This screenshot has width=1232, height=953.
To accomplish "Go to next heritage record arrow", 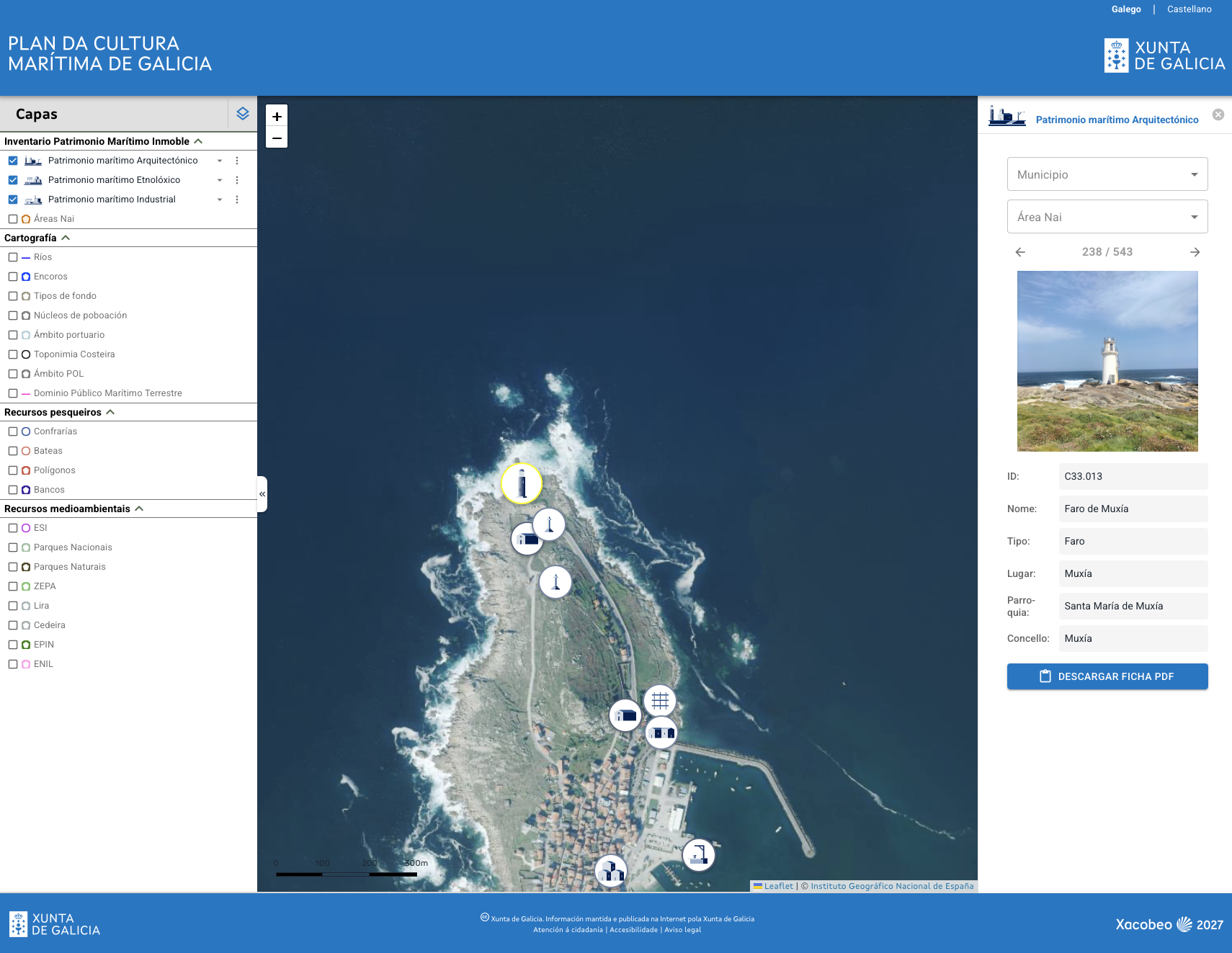I will [x=1195, y=252].
